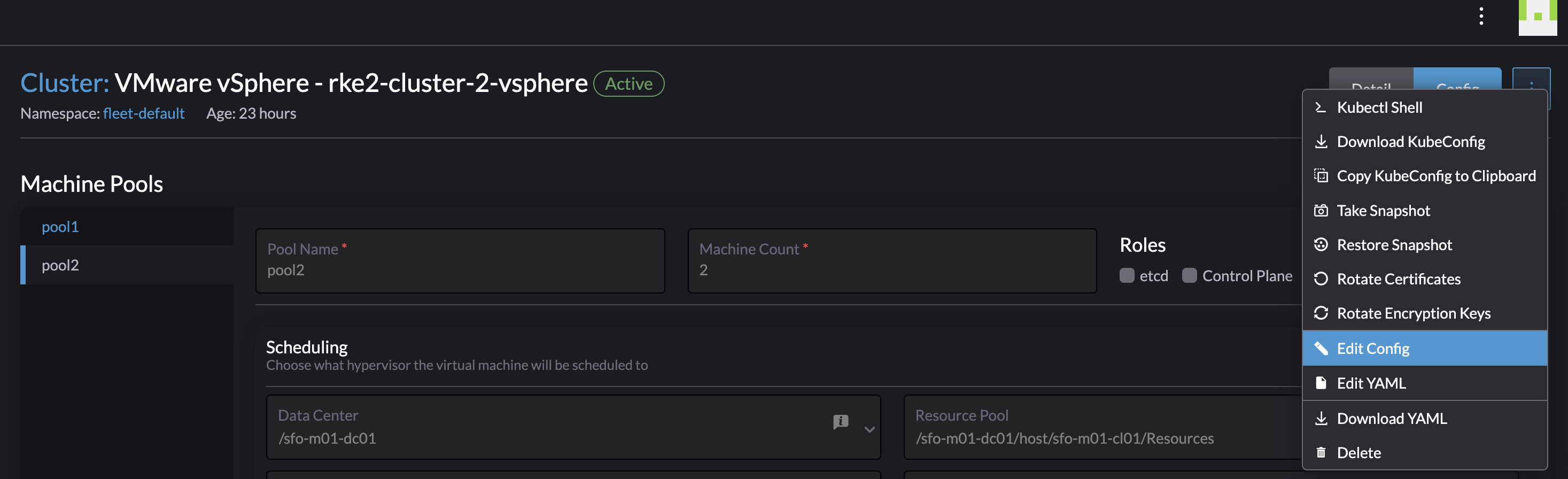Open the Resource Pool dropdown
1568x479 pixels.
(1103, 427)
